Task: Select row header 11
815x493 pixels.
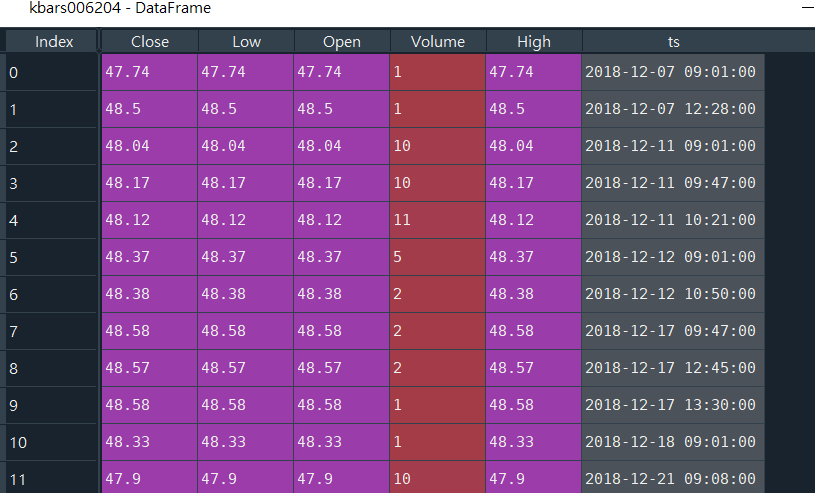Action: pos(51,477)
